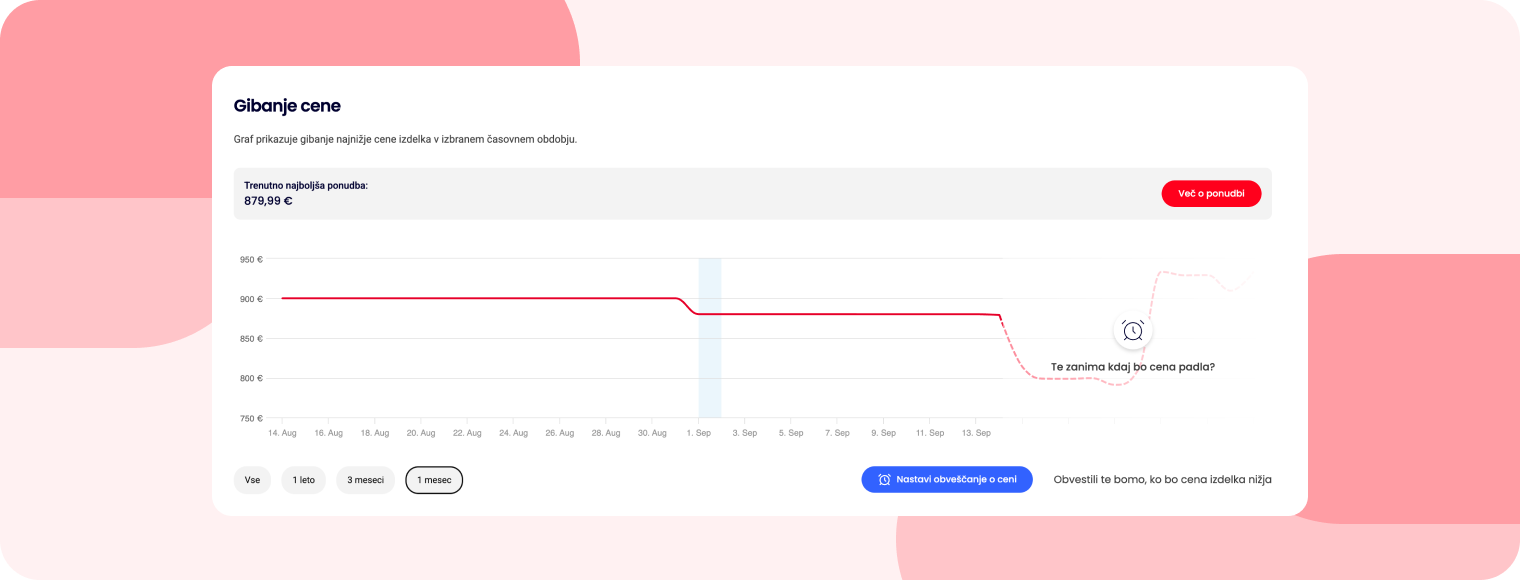Click the '28. Aug' date label

[x=605, y=433]
